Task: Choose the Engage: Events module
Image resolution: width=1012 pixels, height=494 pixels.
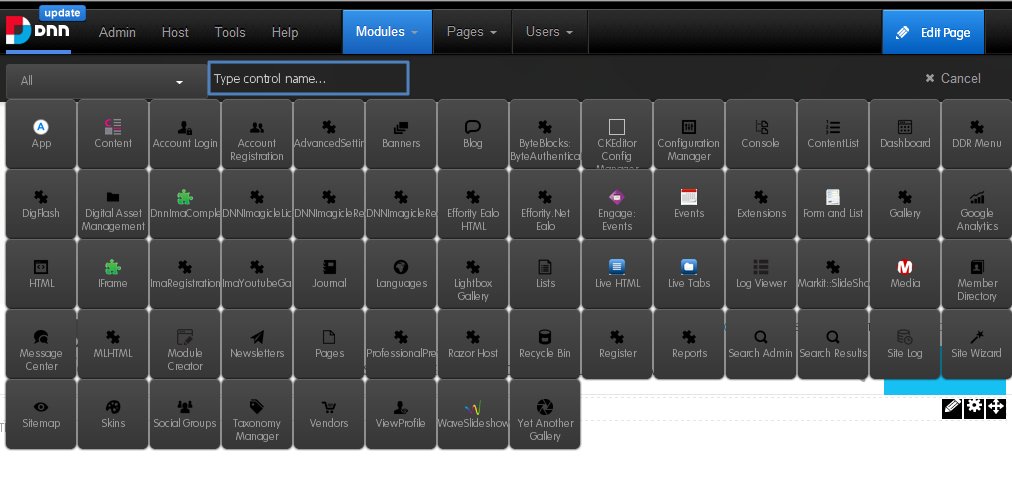Action: tap(617, 204)
